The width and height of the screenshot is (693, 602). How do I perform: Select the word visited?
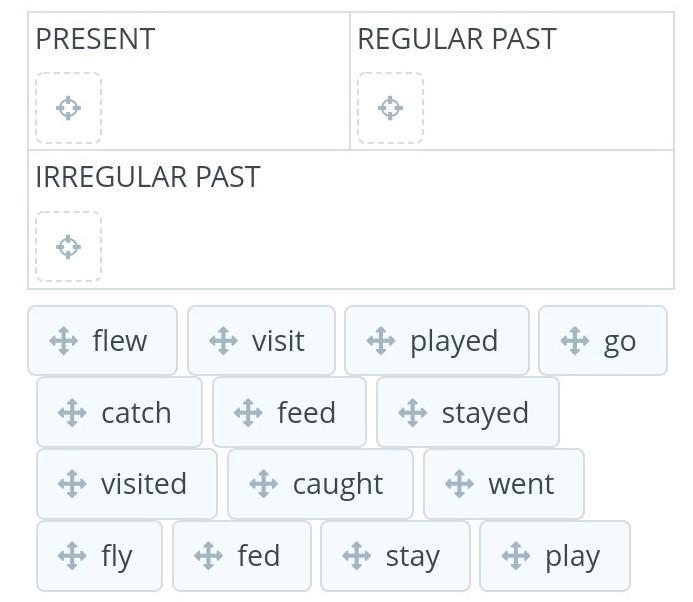click(126, 484)
